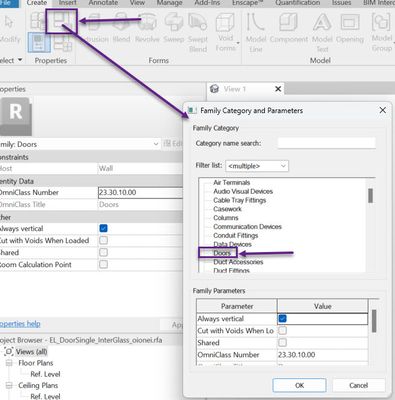This screenshot has height=400, width=395.
Task: Select Communication Devices category
Action: (x=247, y=227)
